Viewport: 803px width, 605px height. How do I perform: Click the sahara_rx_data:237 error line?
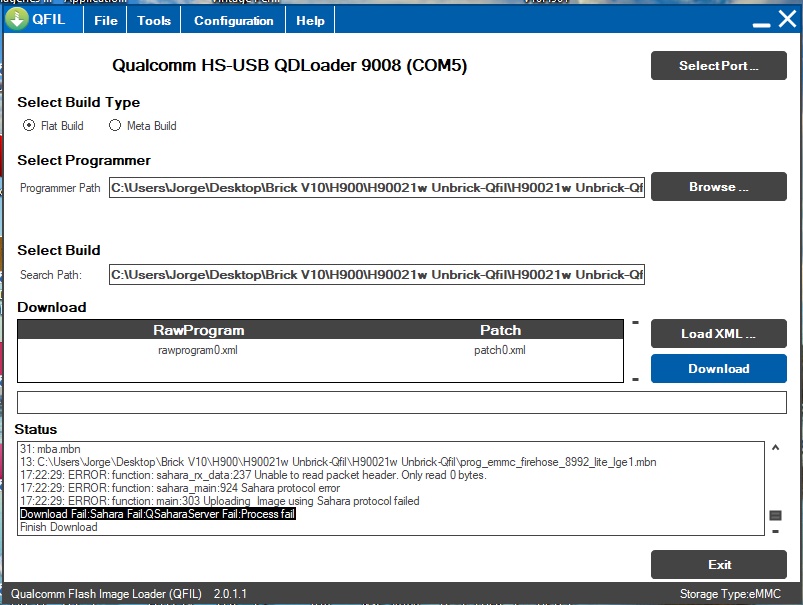coord(253,475)
